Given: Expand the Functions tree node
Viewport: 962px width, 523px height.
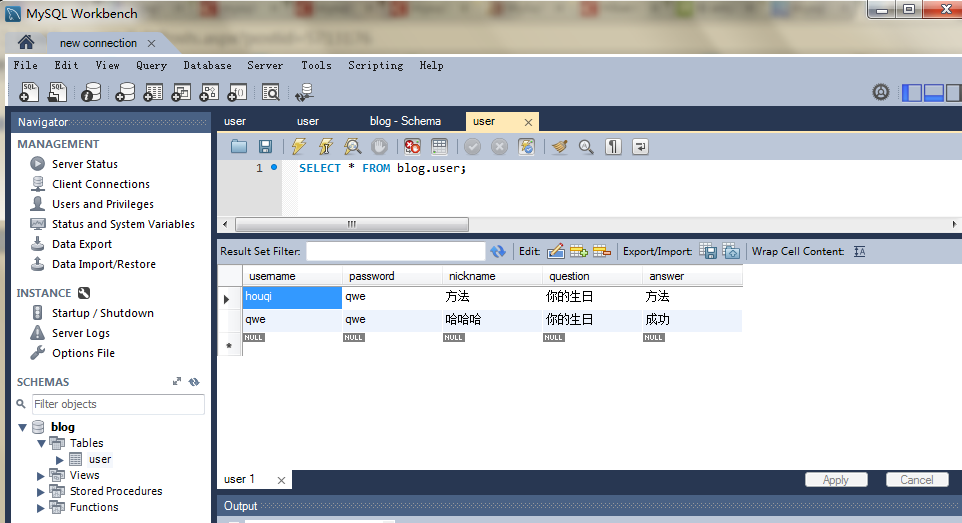Looking at the screenshot, I should tap(40, 507).
